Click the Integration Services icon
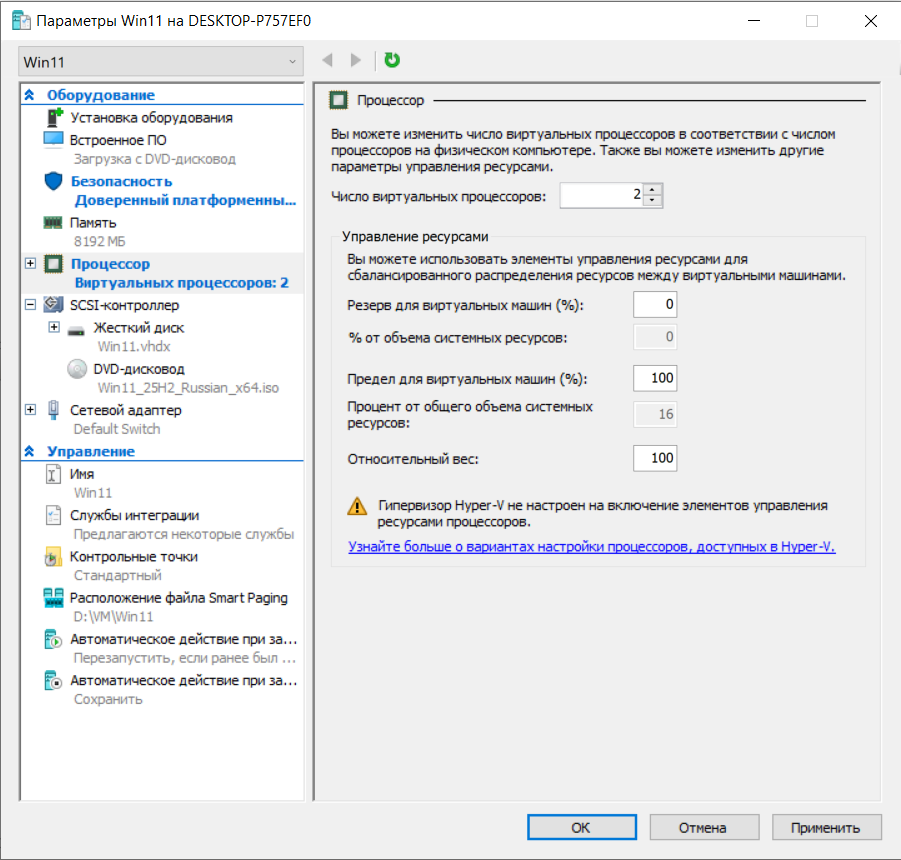The height and width of the screenshot is (860, 901). point(53,515)
